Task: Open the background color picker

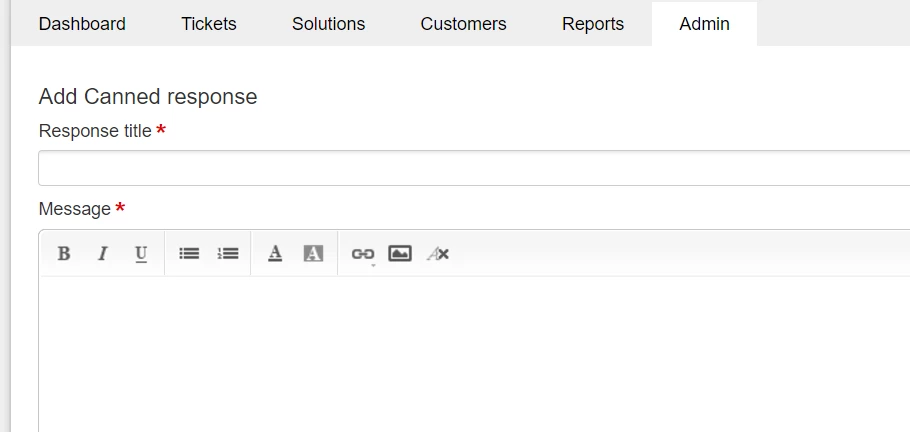Action: coord(313,254)
